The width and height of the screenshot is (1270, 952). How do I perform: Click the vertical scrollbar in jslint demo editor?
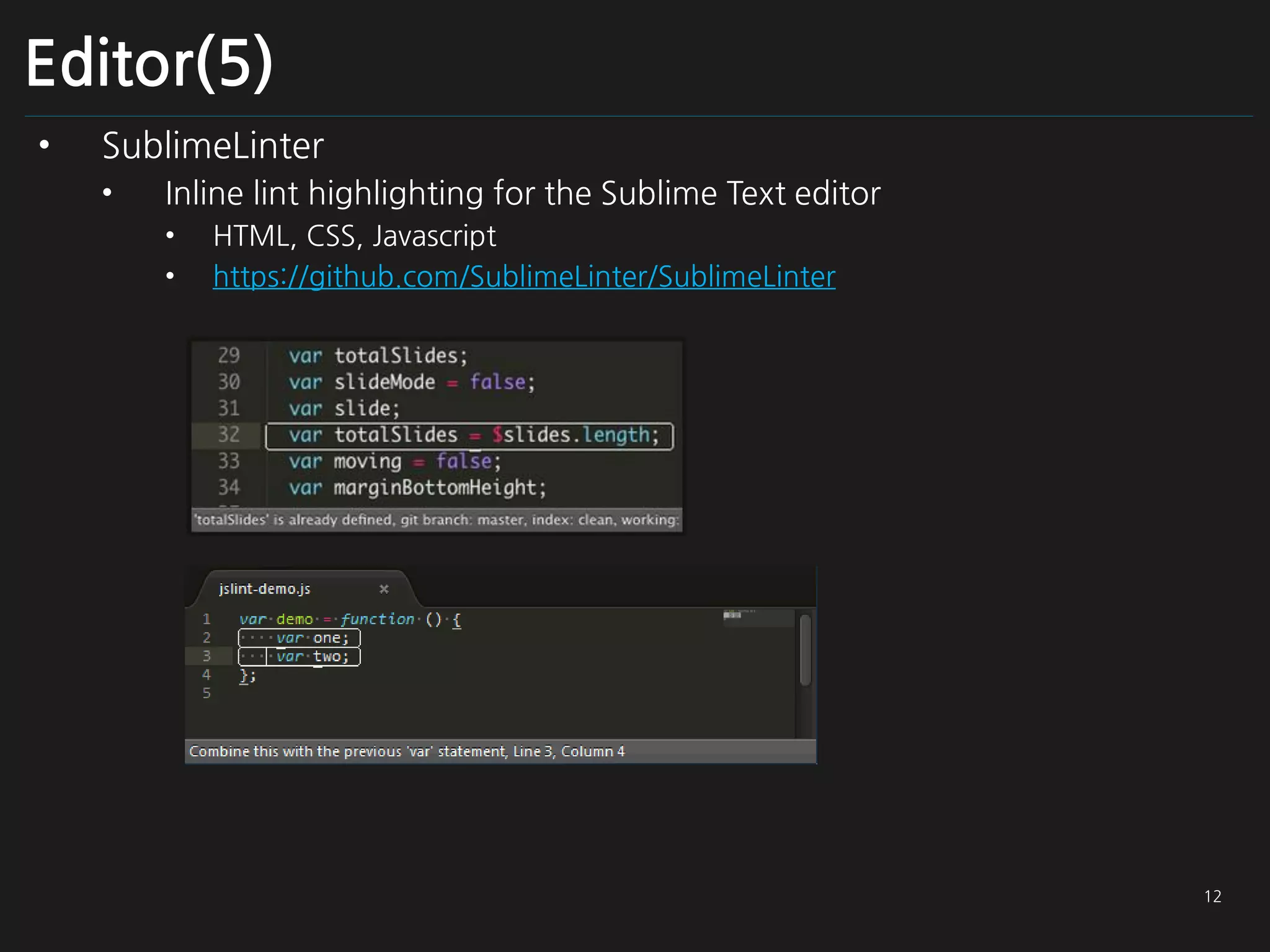(x=805, y=650)
